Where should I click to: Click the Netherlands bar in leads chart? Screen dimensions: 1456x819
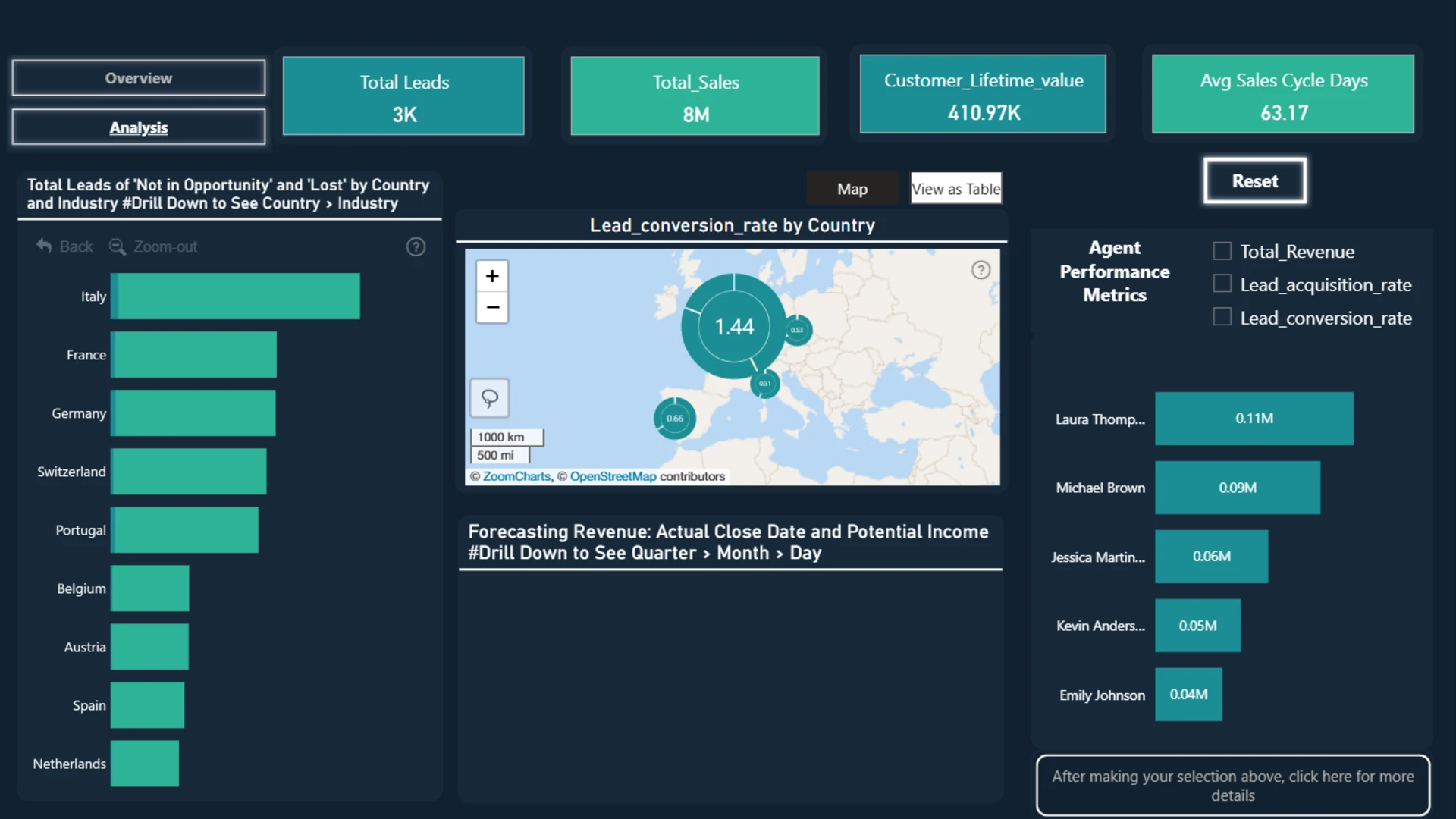(145, 764)
